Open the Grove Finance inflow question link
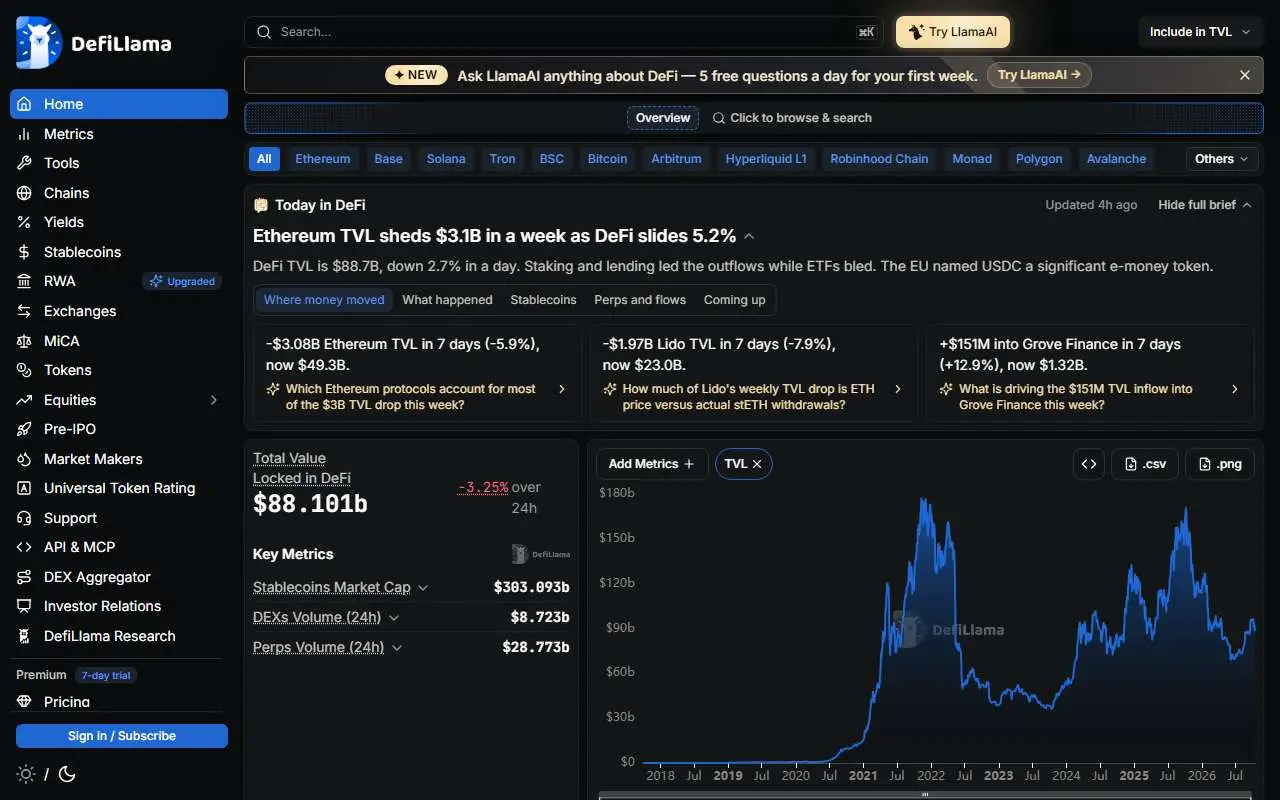 1090,397
